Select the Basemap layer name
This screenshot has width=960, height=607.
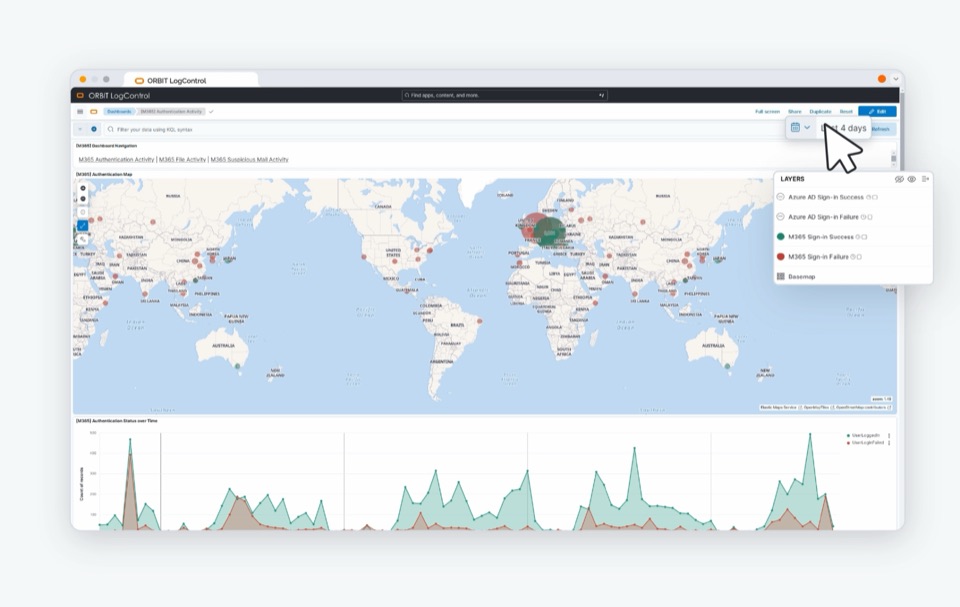(801, 277)
